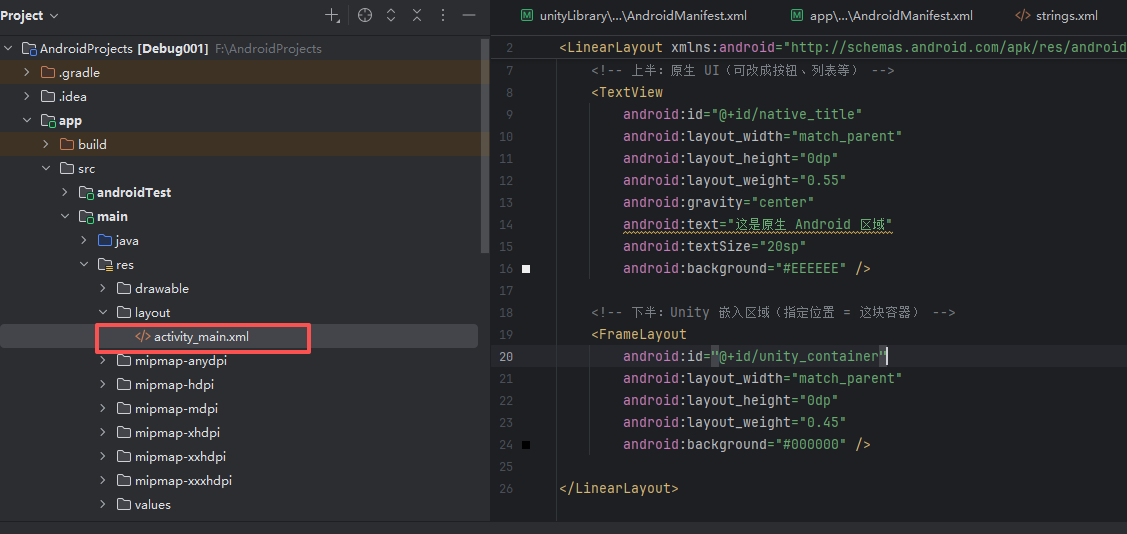Click black color swatch in line 24 gutter
The width and height of the screenshot is (1127, 534).
pos(526,445)
